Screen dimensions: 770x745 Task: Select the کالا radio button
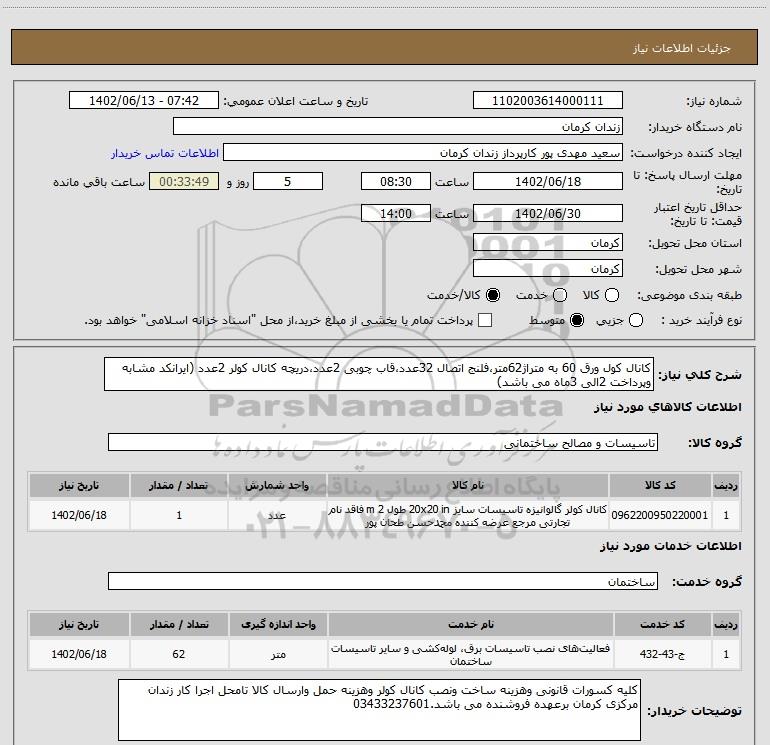pos(614,295)
